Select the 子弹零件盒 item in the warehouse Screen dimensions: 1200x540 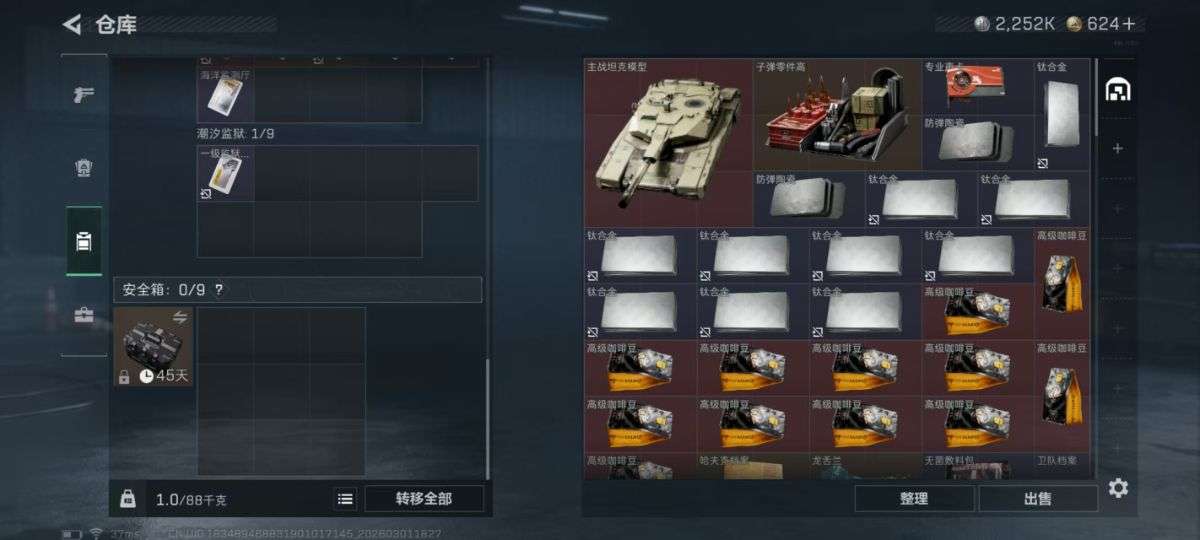(837, 114)
